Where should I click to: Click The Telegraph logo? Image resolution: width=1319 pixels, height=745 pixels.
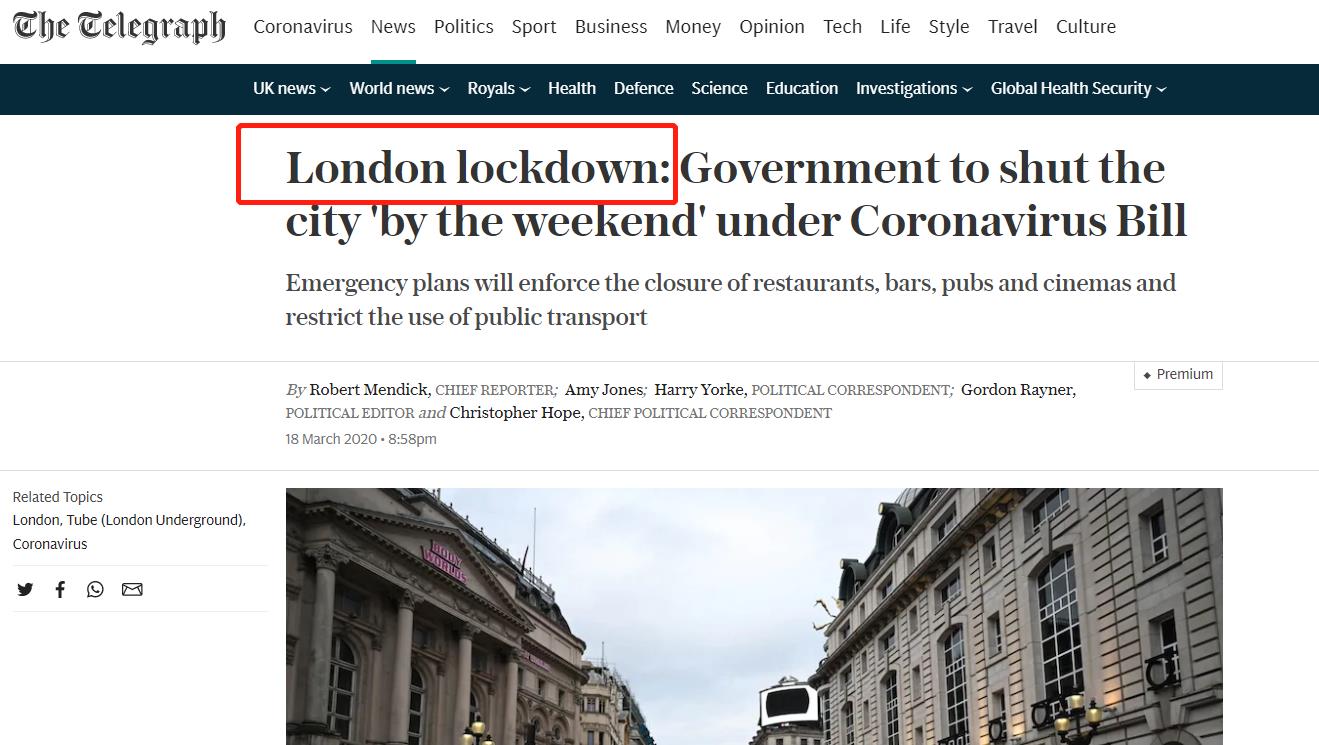tap(119, 27)
